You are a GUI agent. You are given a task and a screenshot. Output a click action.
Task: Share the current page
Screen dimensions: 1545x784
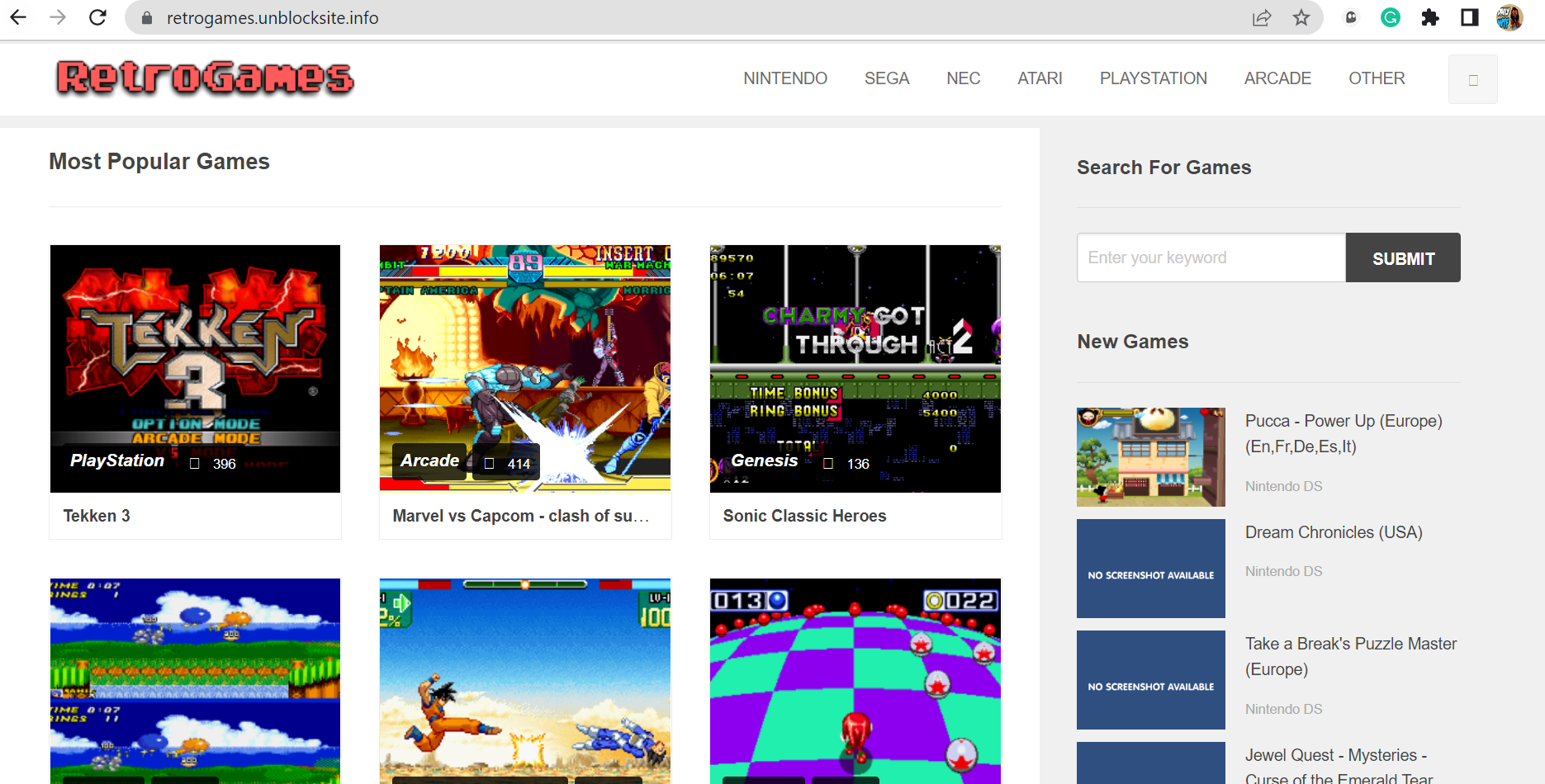(1262, 17)
